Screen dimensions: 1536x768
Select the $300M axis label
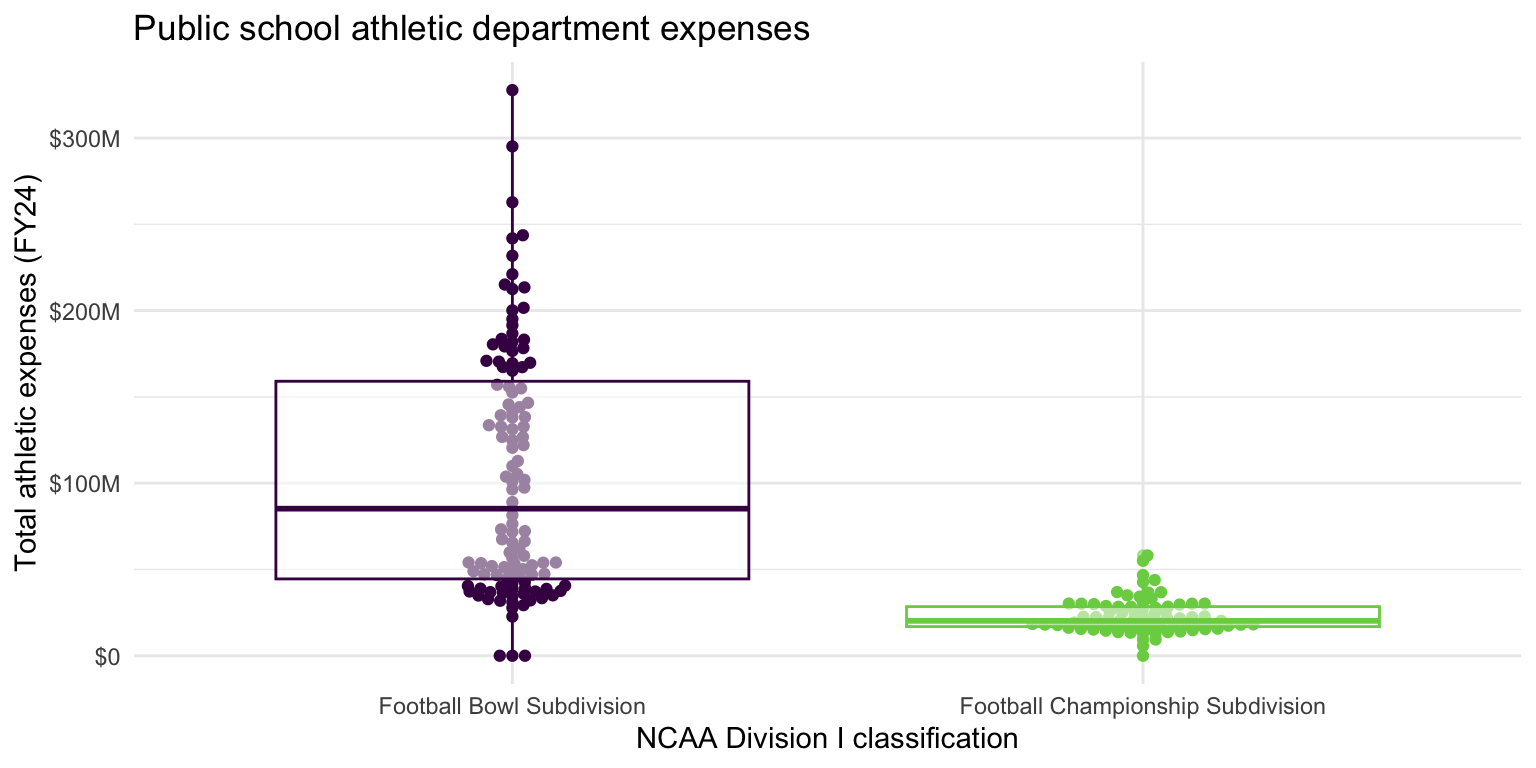(85, 138)
